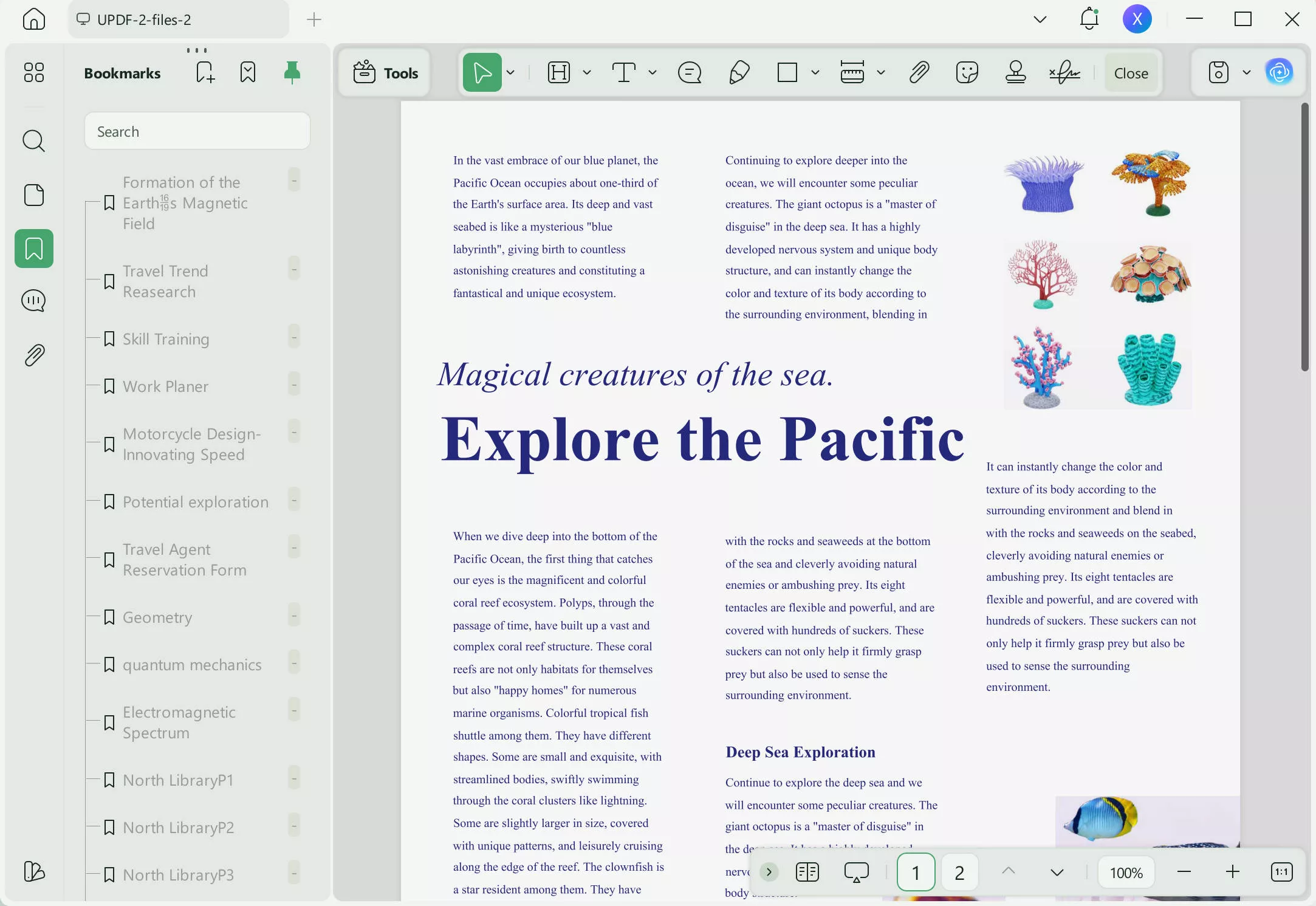
Task: Select the pencil drawing tool
Action: (739, 73)
